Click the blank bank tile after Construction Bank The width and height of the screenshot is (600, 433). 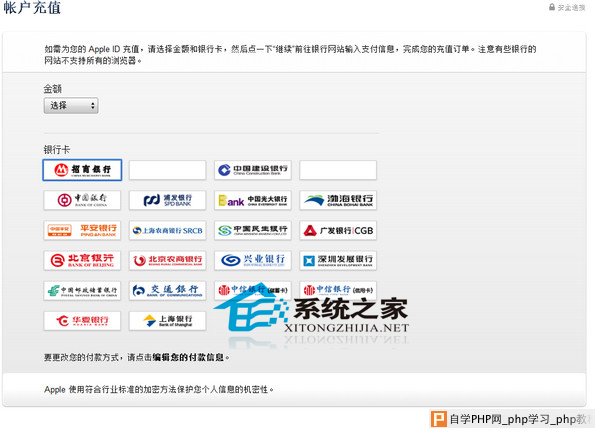[x=338, y=170]
